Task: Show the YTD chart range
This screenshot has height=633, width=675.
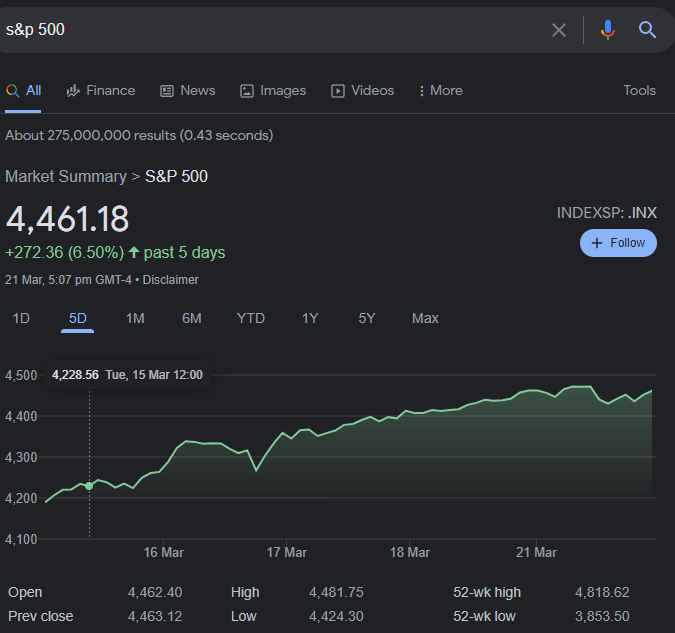Action: coord(251,318)
